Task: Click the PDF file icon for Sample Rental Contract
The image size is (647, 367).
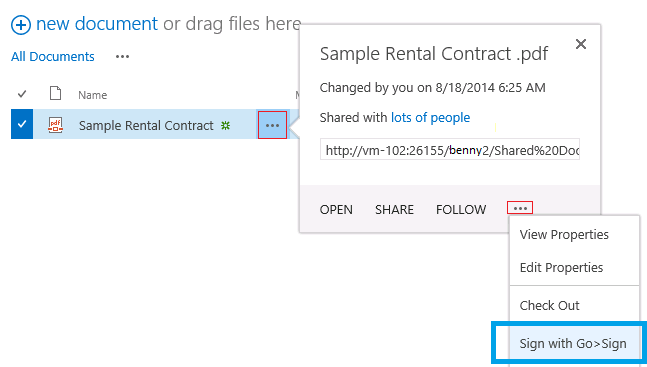Action: click(55, 125)
